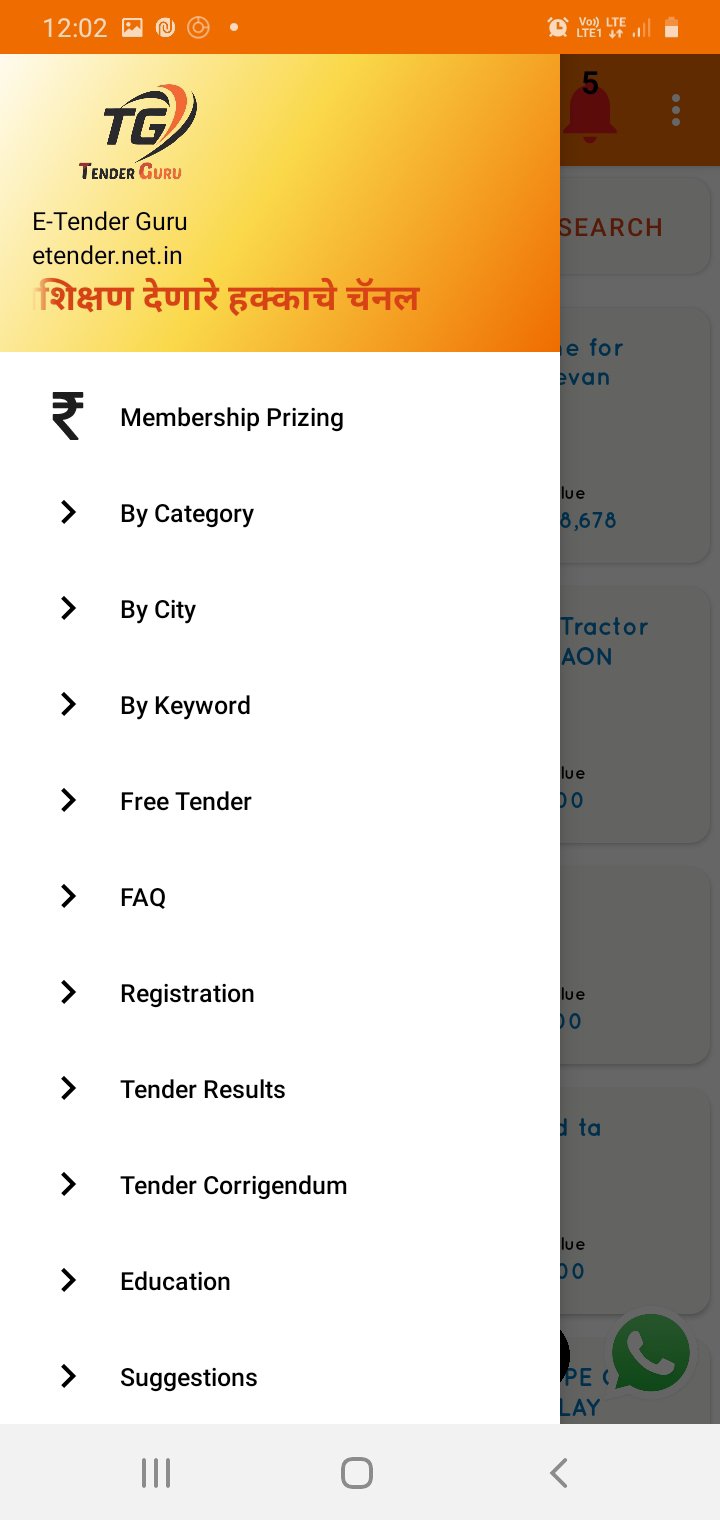This screenshot has height=1520, width=720.
Task: Open Tender Results from the drawer
Action: pyautogui.click(x=203, y=1089)
